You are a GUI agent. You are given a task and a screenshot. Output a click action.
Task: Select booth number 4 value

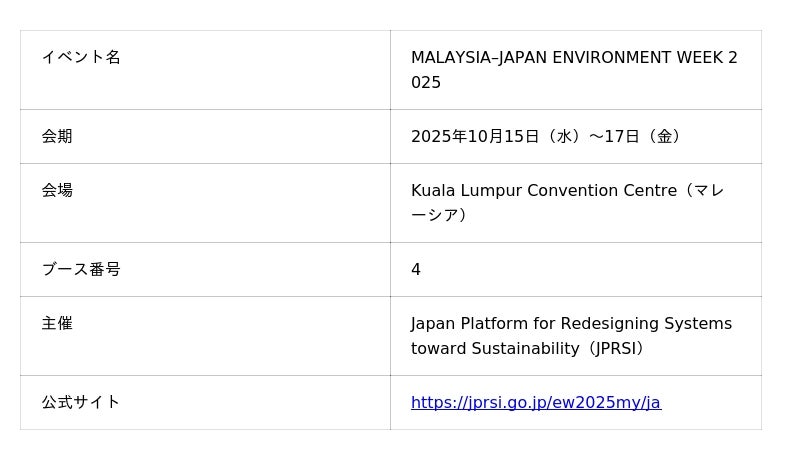[x=416, y=270]
